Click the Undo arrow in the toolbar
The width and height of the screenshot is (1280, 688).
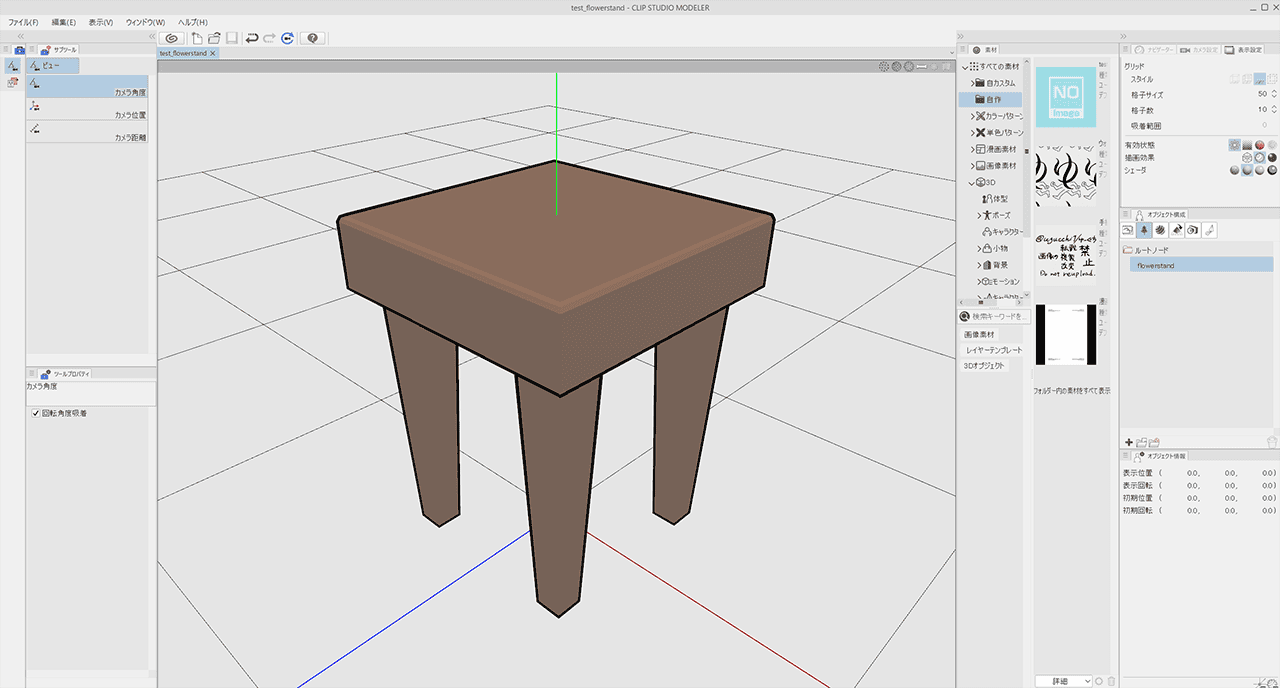(251, 38)
